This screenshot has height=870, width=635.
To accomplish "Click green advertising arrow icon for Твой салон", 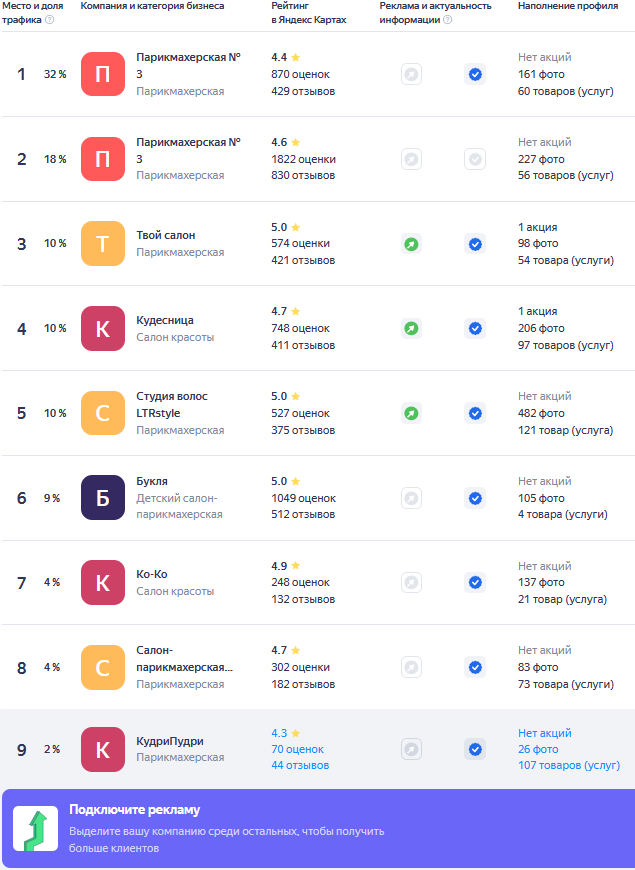I will click(411, 244).
